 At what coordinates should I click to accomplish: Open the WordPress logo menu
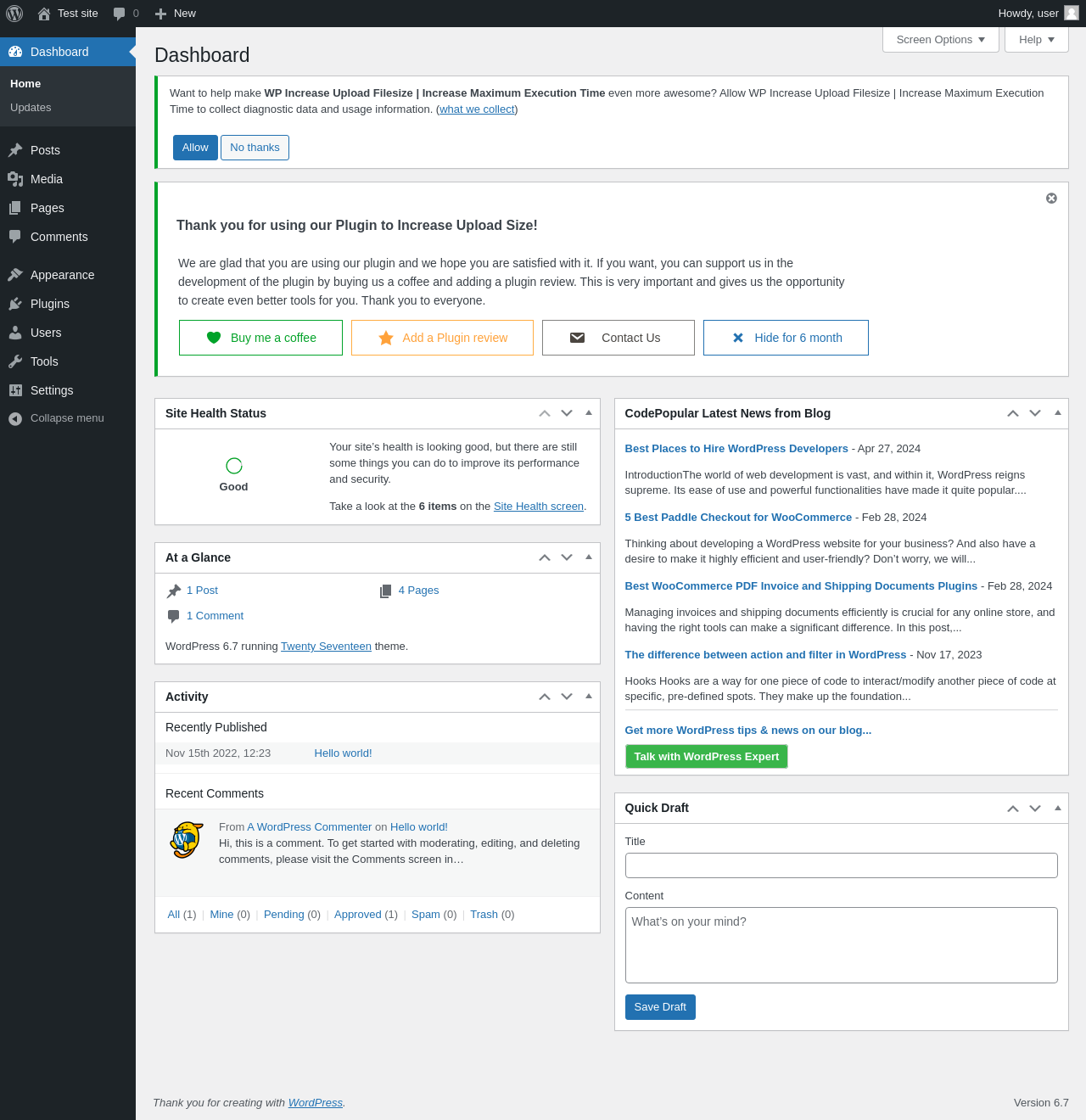pos(14,14)
